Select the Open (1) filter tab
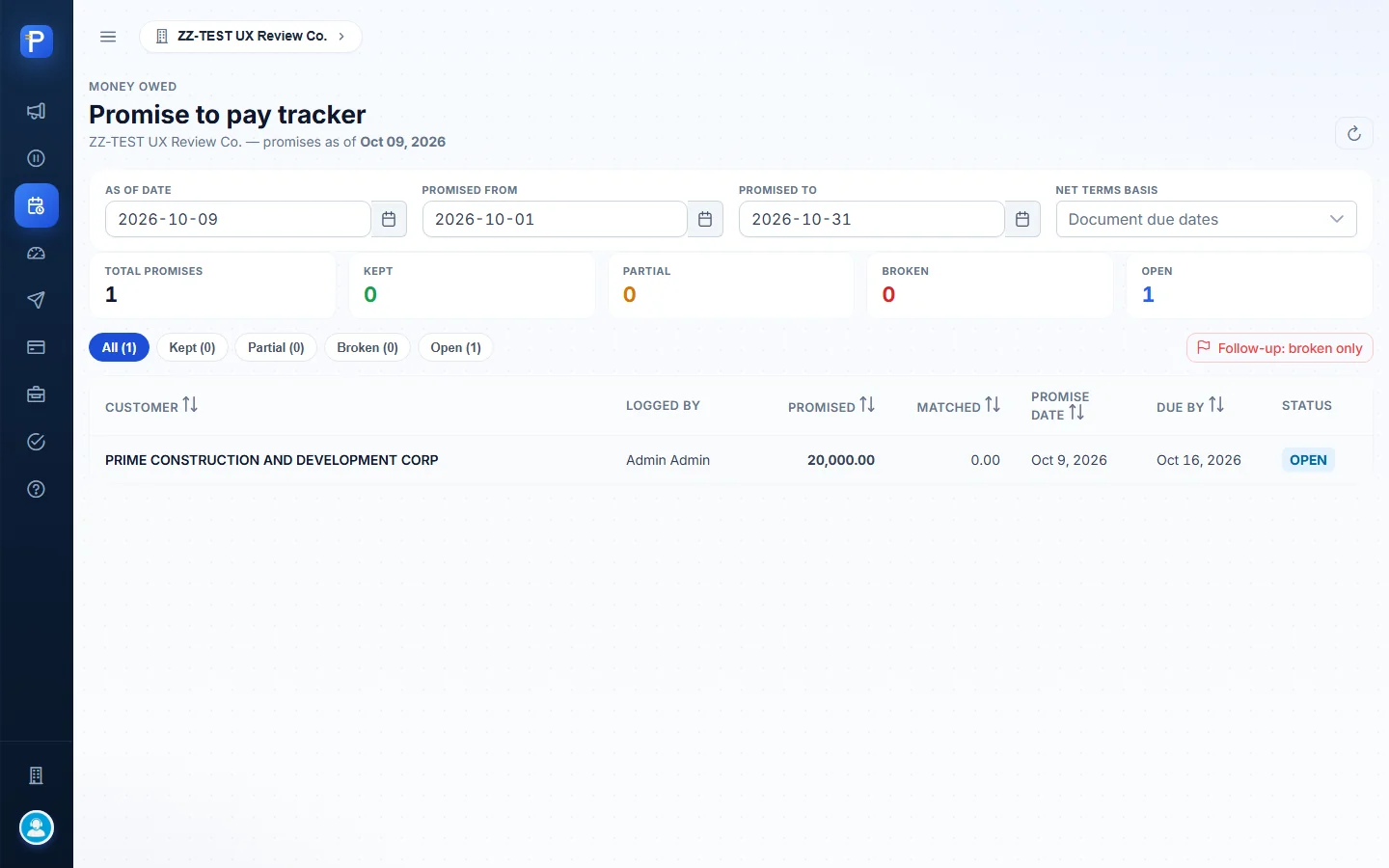1389x868 pixels. tap(455, 347)
